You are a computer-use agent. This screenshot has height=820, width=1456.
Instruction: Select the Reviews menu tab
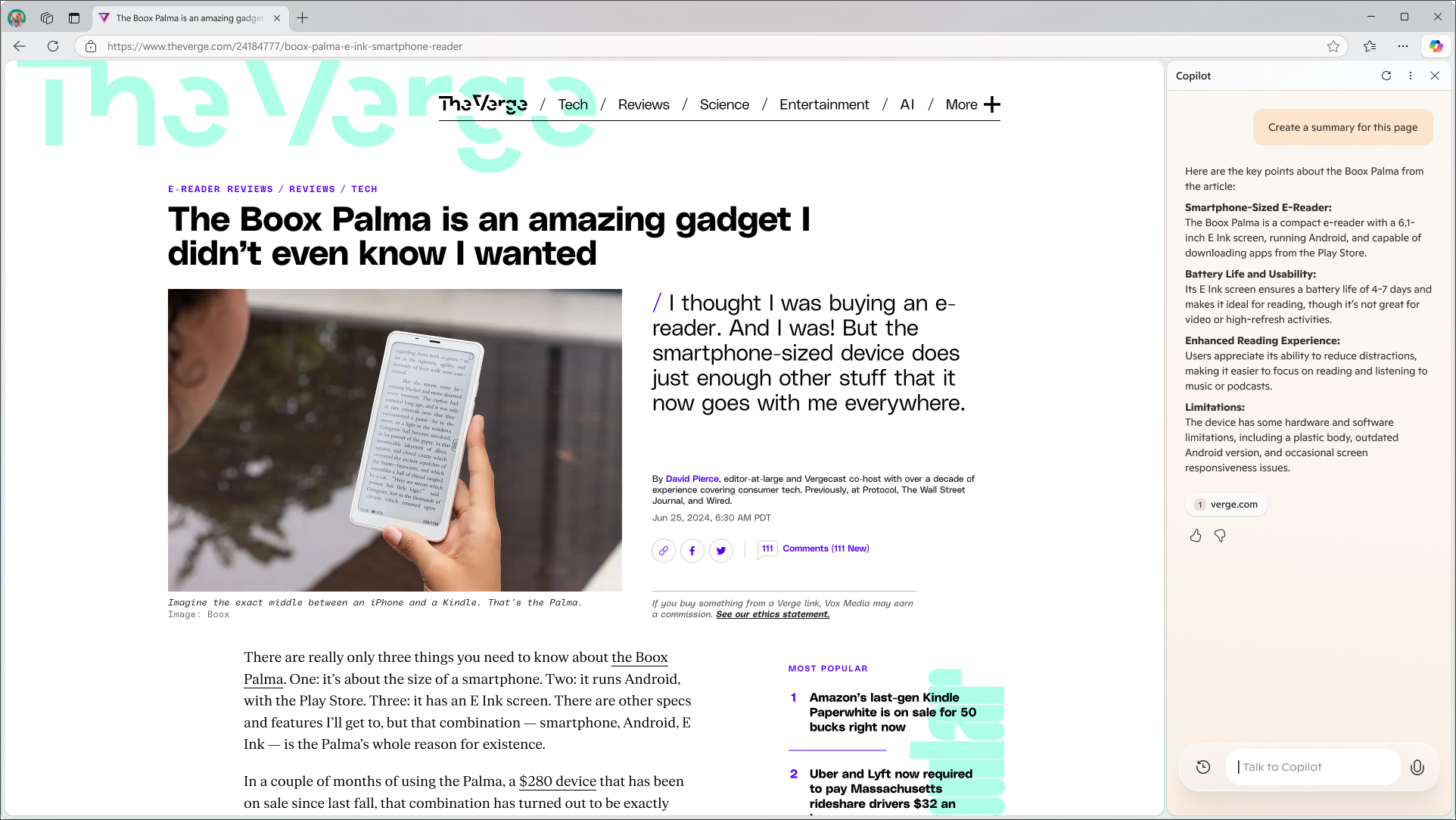643,105
